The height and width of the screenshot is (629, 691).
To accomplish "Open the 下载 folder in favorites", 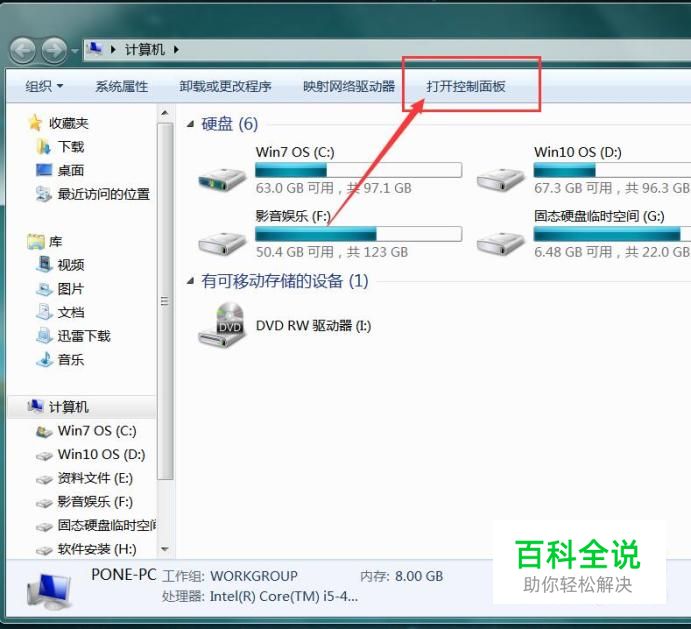I will 71,146.
